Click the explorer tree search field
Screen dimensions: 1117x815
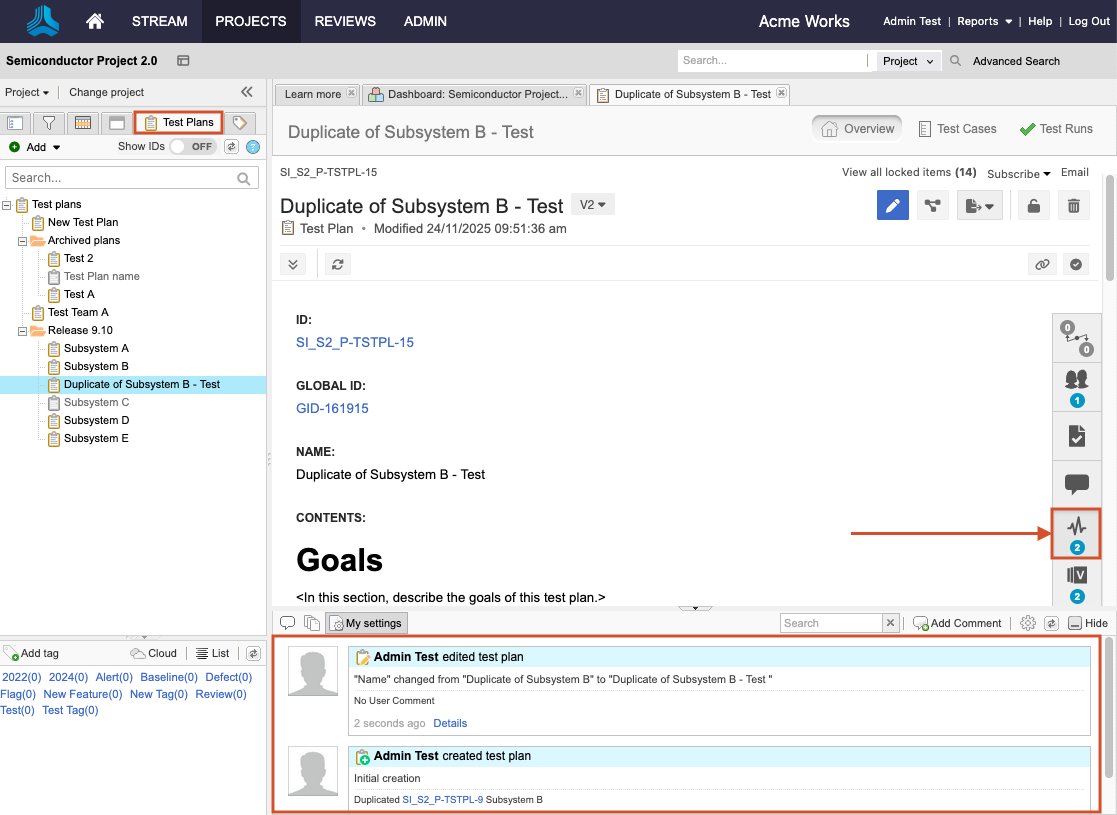(x=120, y=178)
